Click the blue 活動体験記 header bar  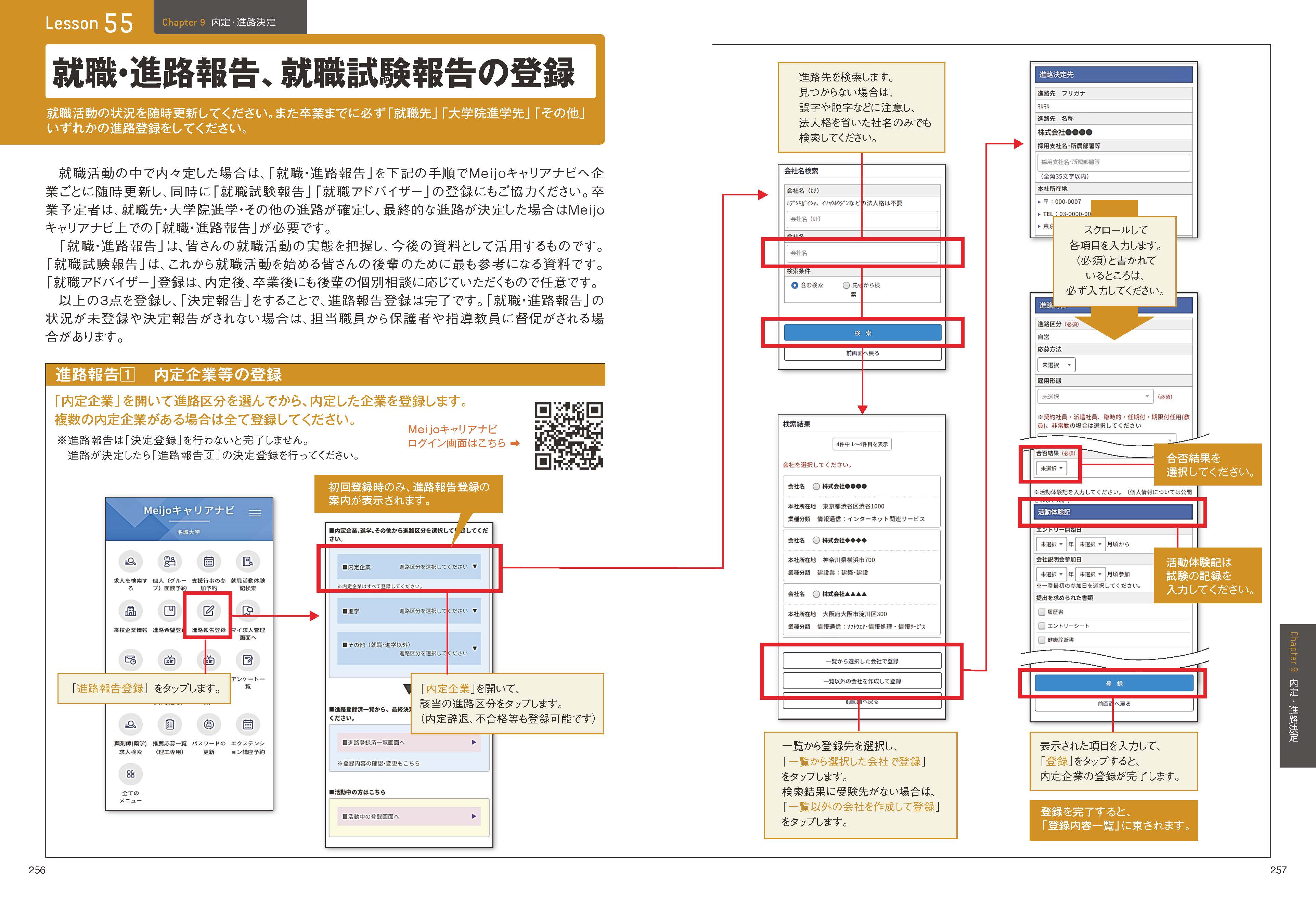[x=1113, y=512]
